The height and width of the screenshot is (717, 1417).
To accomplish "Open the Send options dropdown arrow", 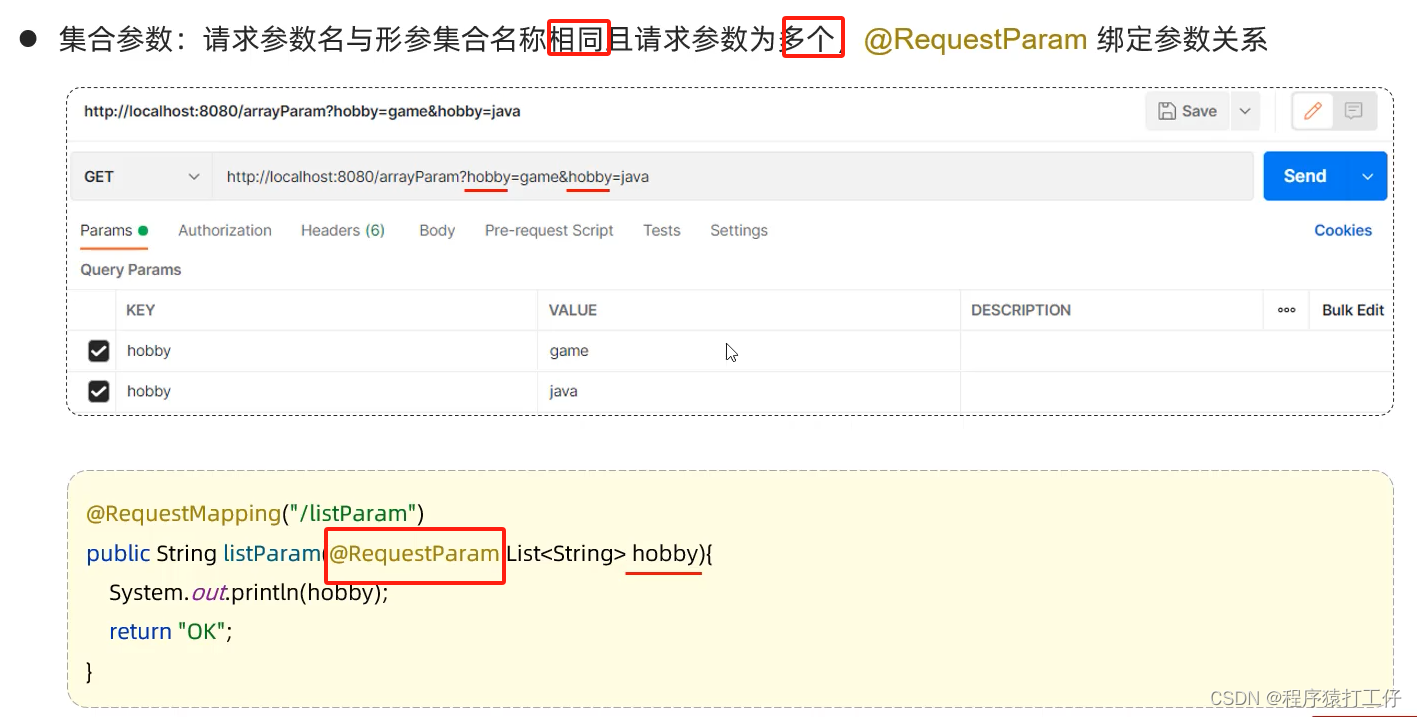I will [x=1368, y=176].
